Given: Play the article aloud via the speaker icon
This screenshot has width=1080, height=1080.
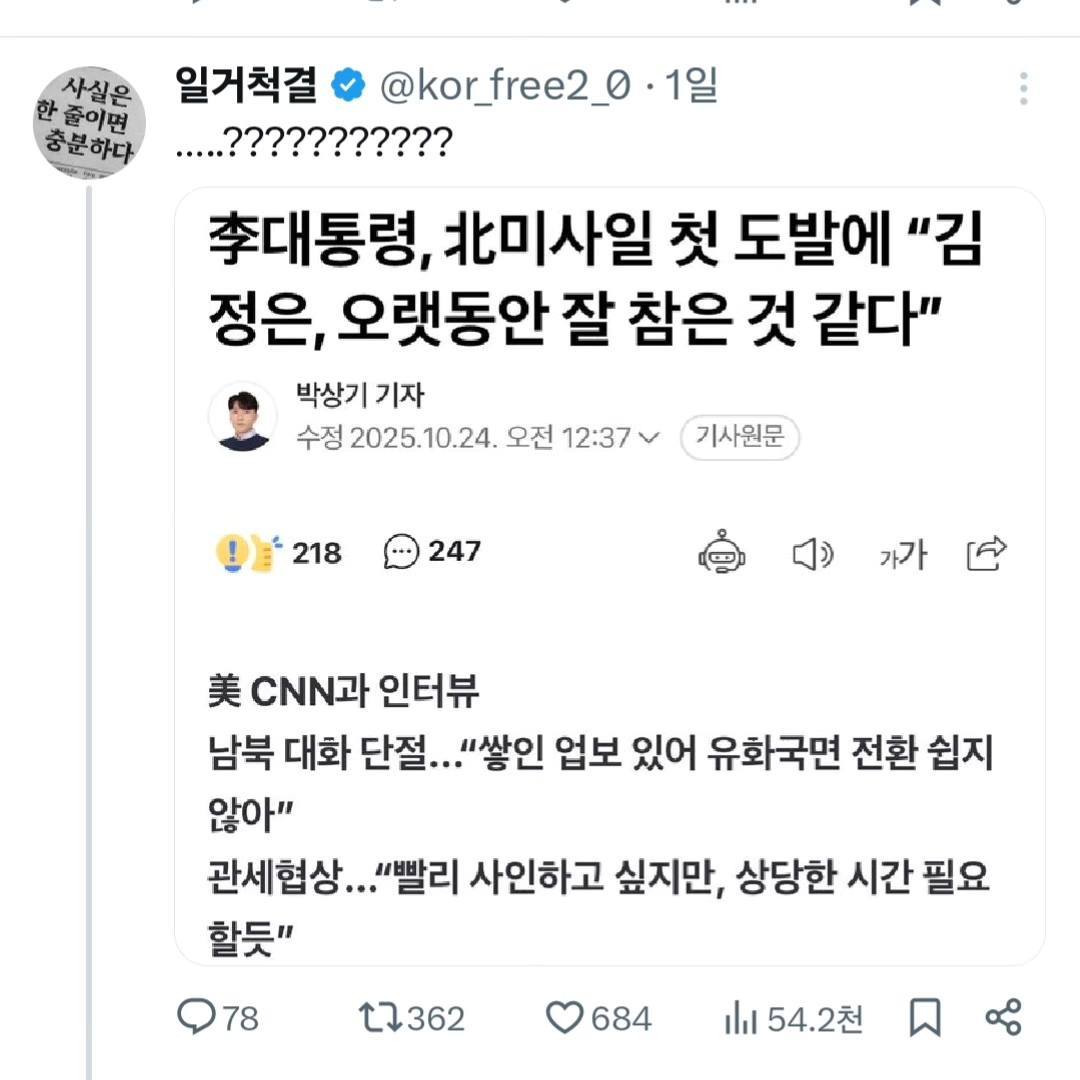Looking at the screenshot, I should point(813,553).
